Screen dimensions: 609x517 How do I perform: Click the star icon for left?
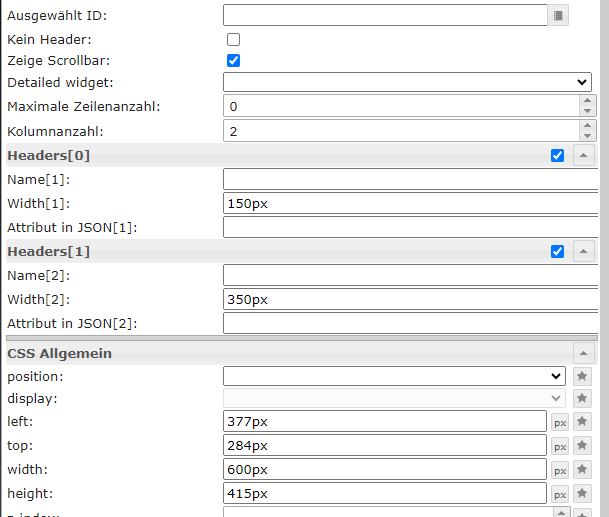[583, 422]
